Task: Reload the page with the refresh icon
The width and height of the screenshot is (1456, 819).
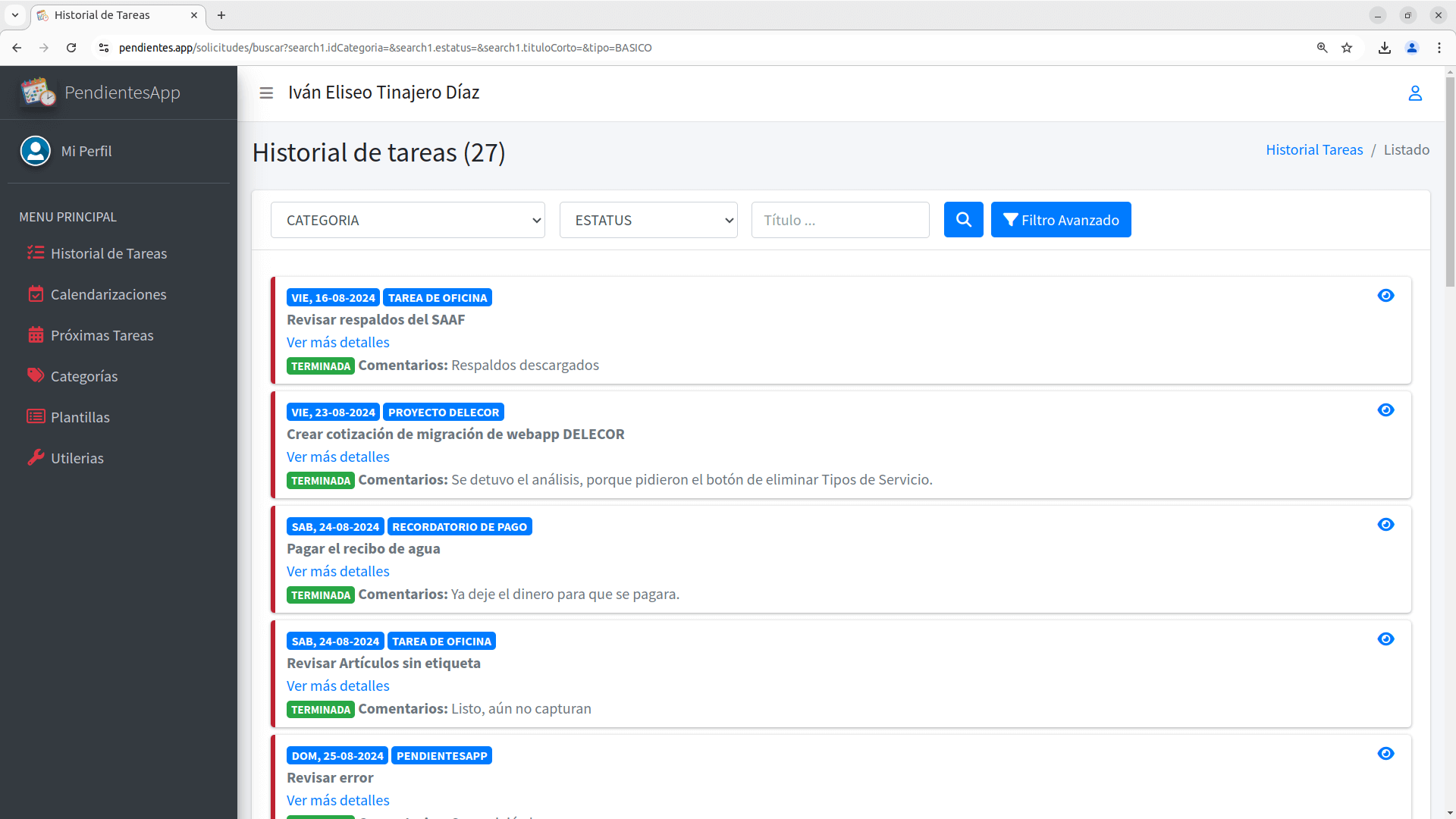Action: point(71,48)
